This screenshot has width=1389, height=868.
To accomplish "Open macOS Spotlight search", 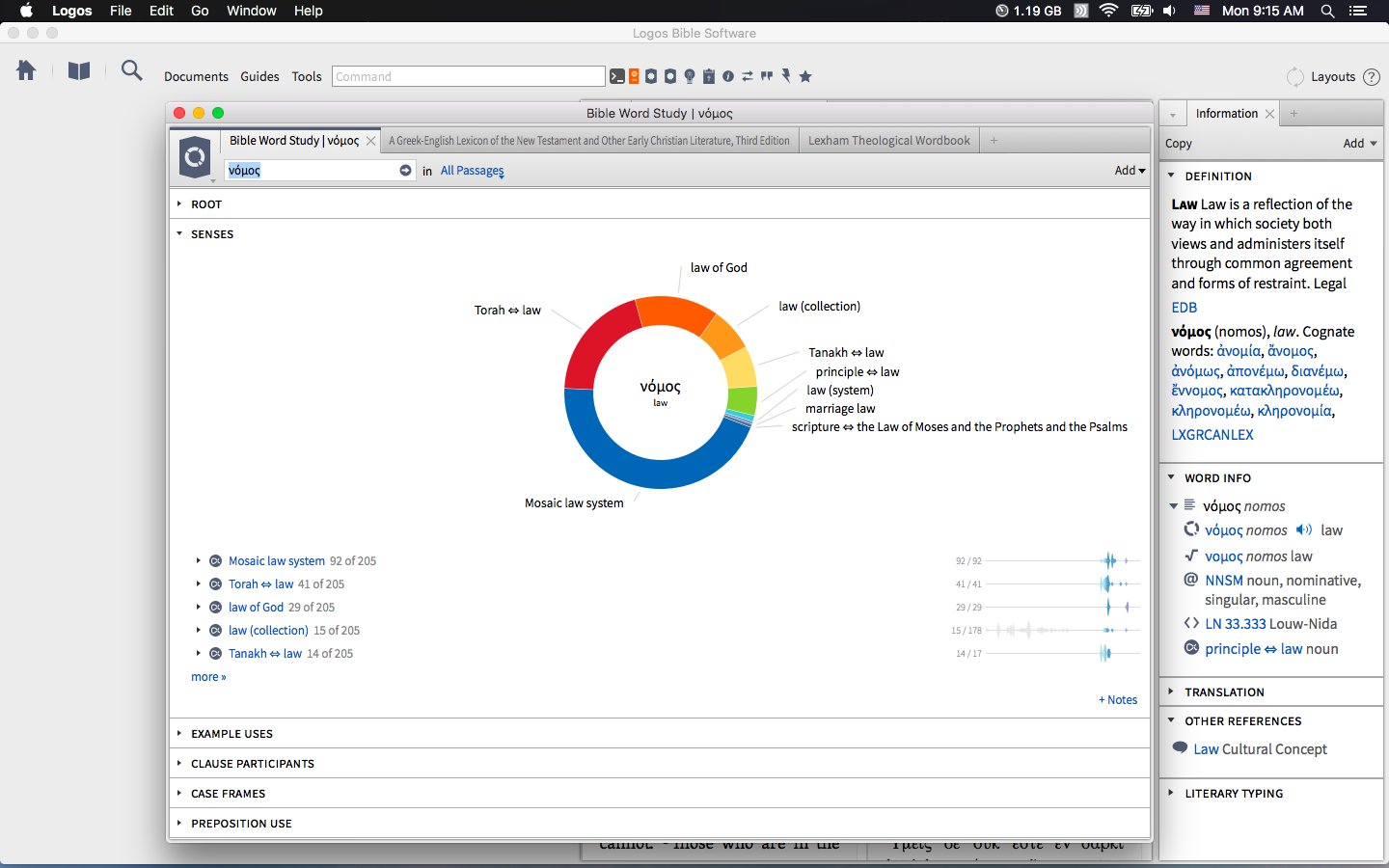I will coord(1327,11).
